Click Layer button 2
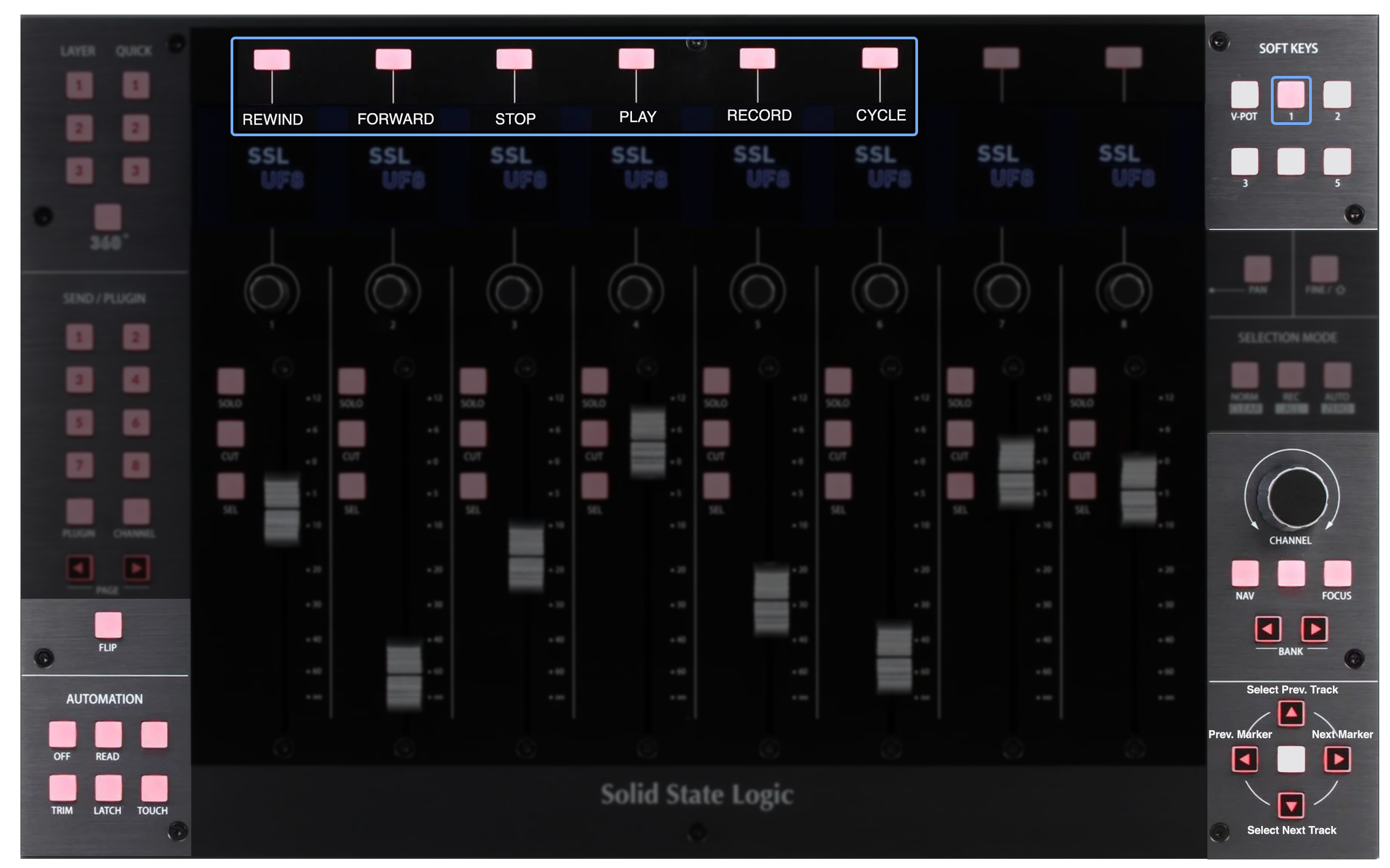This screenshot has height=868, width=1390. [79, 128]
